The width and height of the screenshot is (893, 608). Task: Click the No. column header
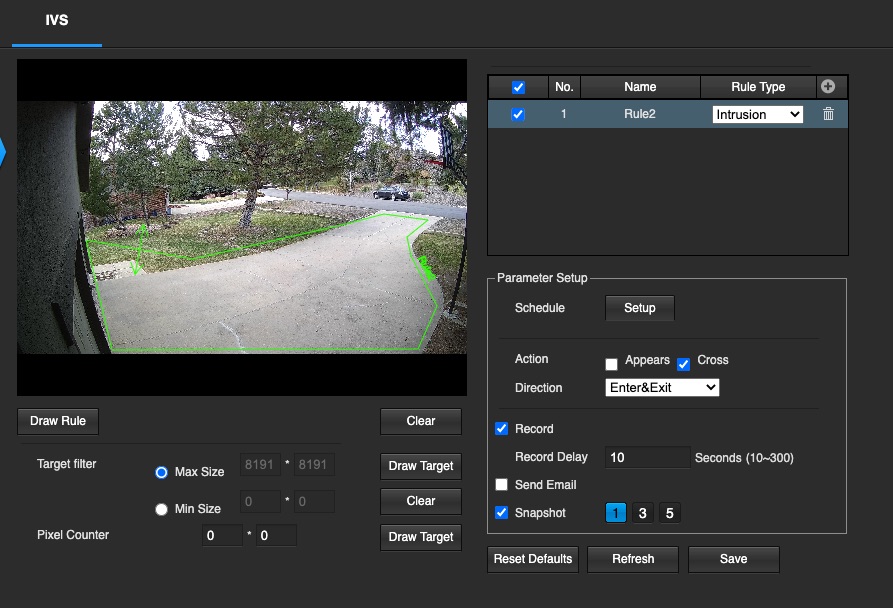click(x=564, y=87)
